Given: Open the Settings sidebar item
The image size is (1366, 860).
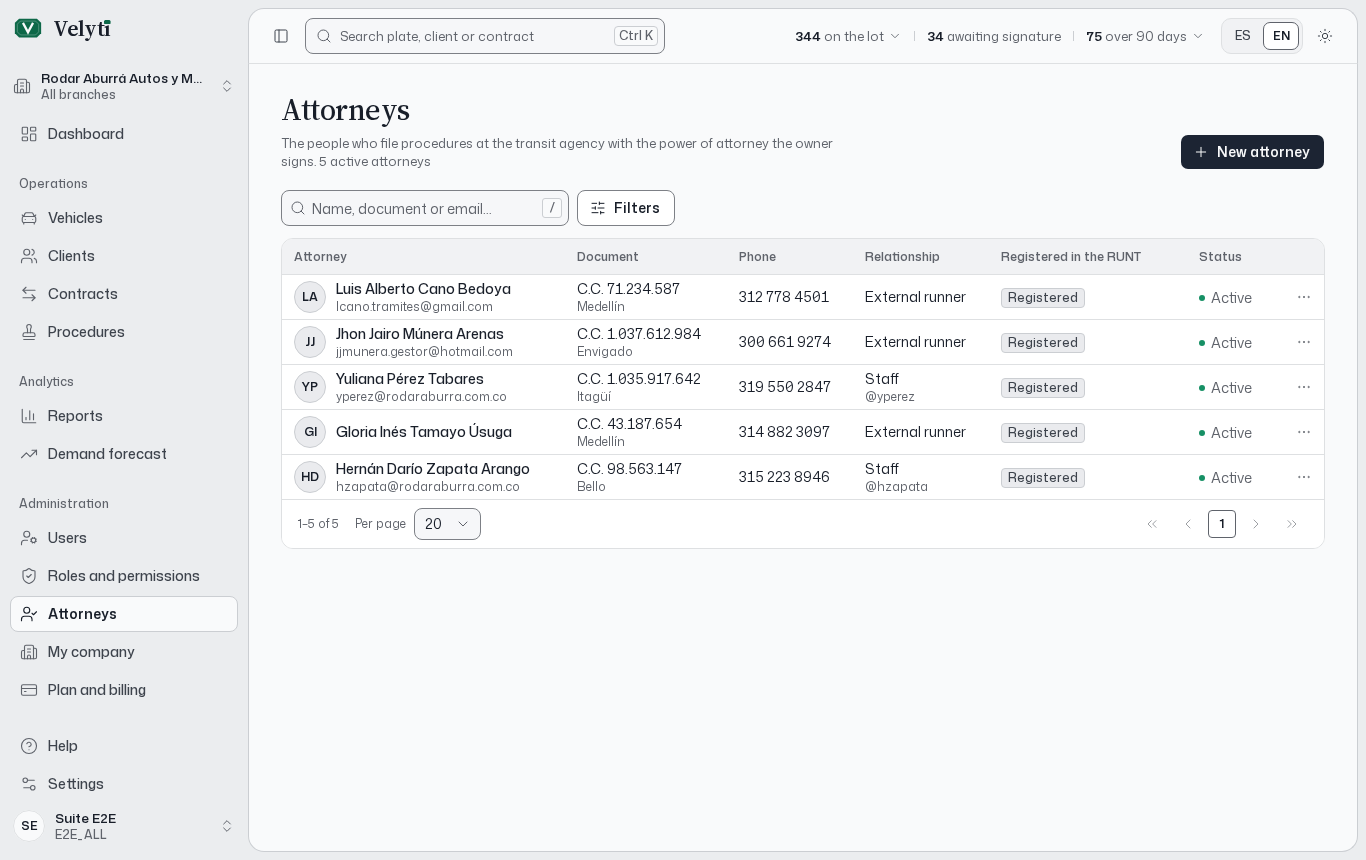Looking at the screenshot, I should tap(124, 784).
